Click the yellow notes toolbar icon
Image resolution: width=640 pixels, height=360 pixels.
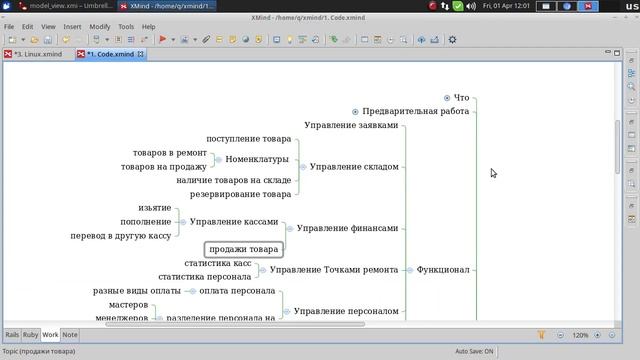[232, 40]
